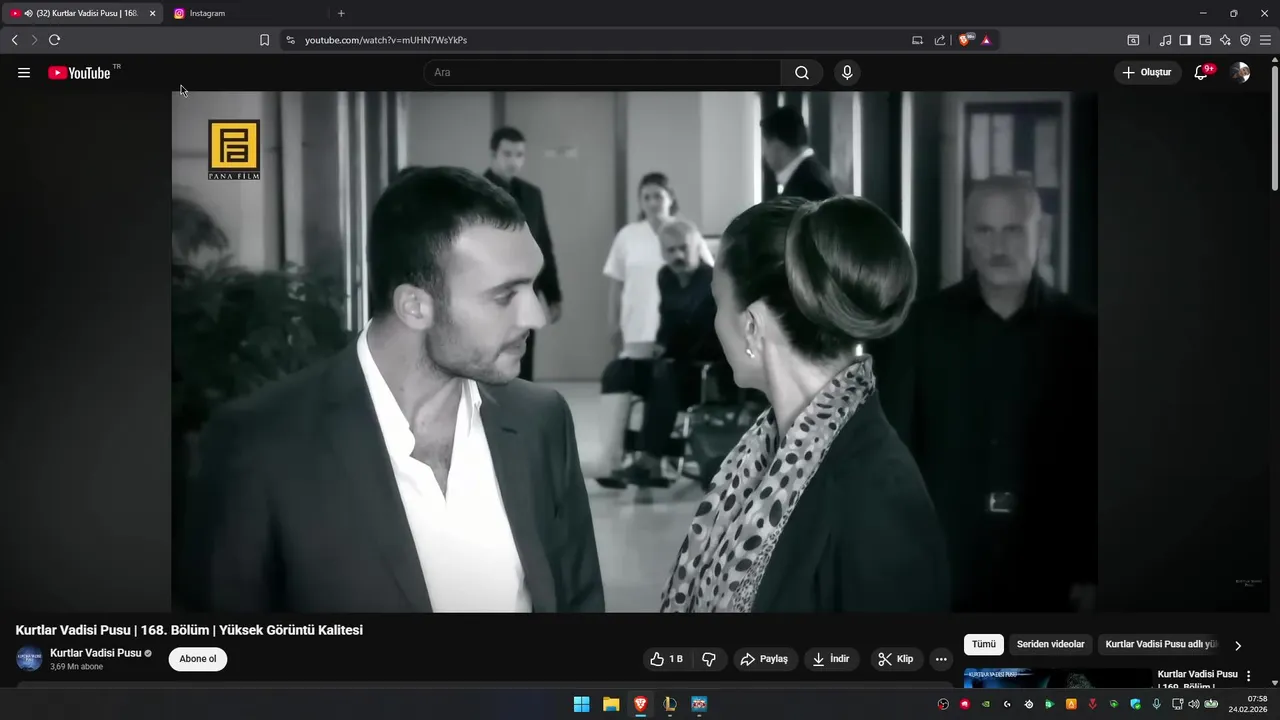Open File Explorer from taskbar
This screenshot has height=720, width=1280.
(x=611, y=704)
